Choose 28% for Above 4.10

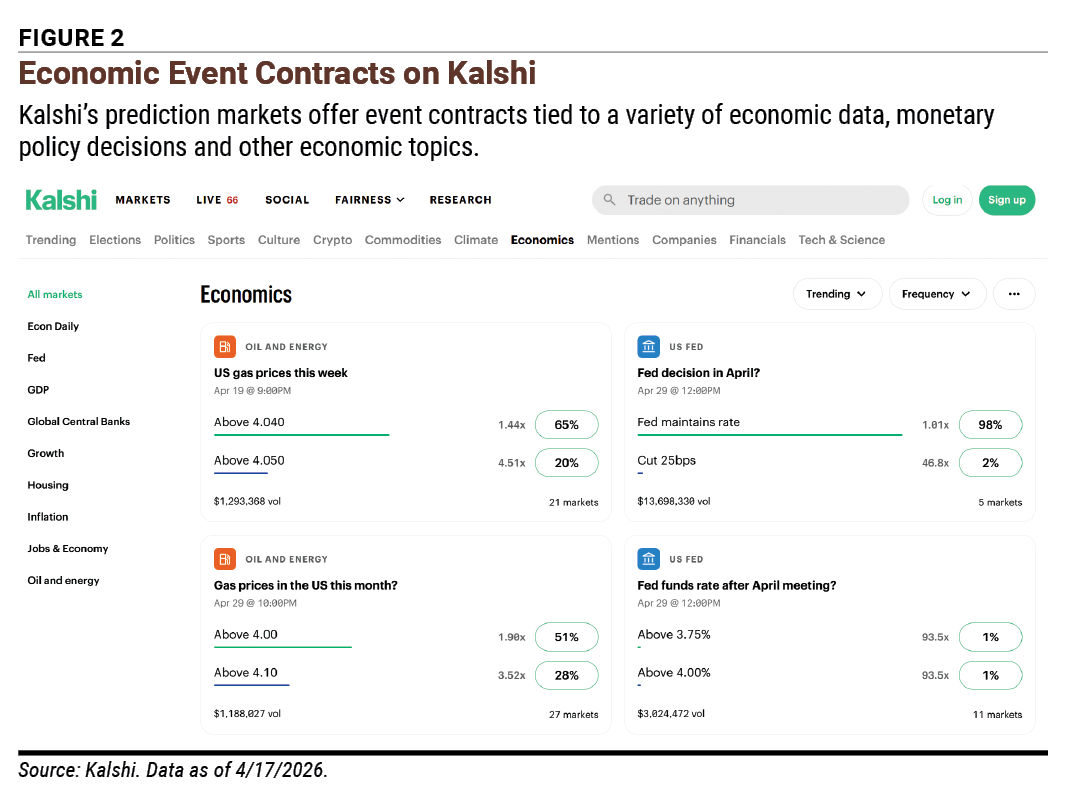click(x=566, y=675)
